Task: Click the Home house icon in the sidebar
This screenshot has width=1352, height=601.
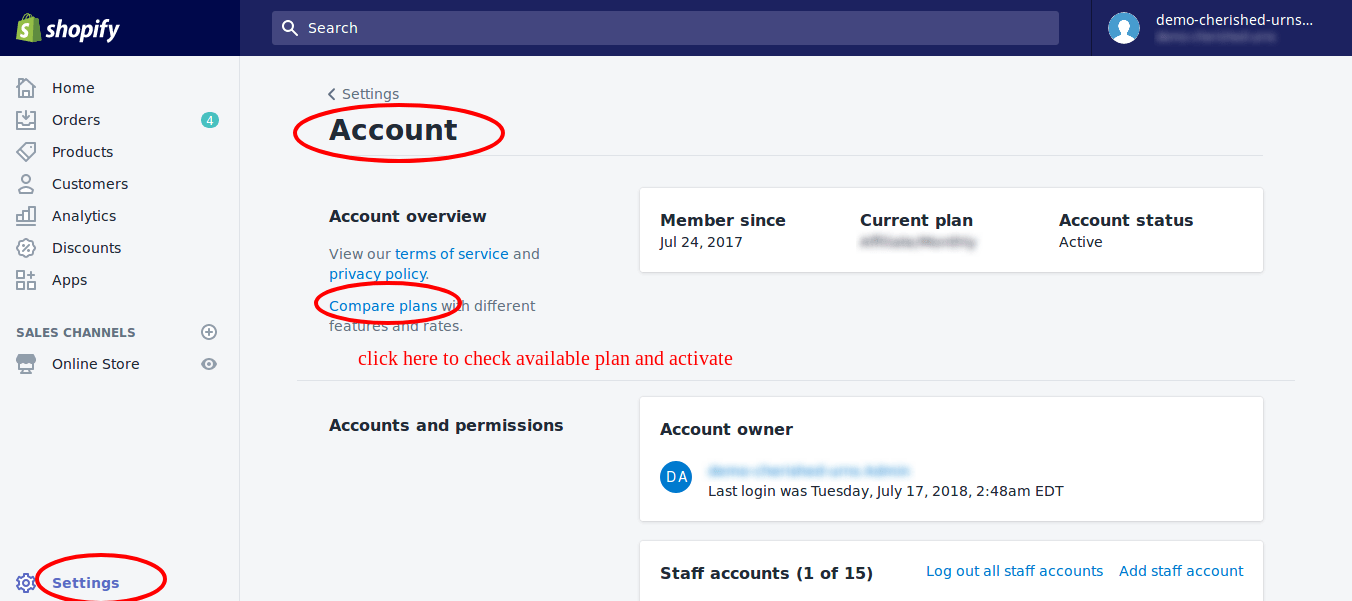Action: coord(26,88)
